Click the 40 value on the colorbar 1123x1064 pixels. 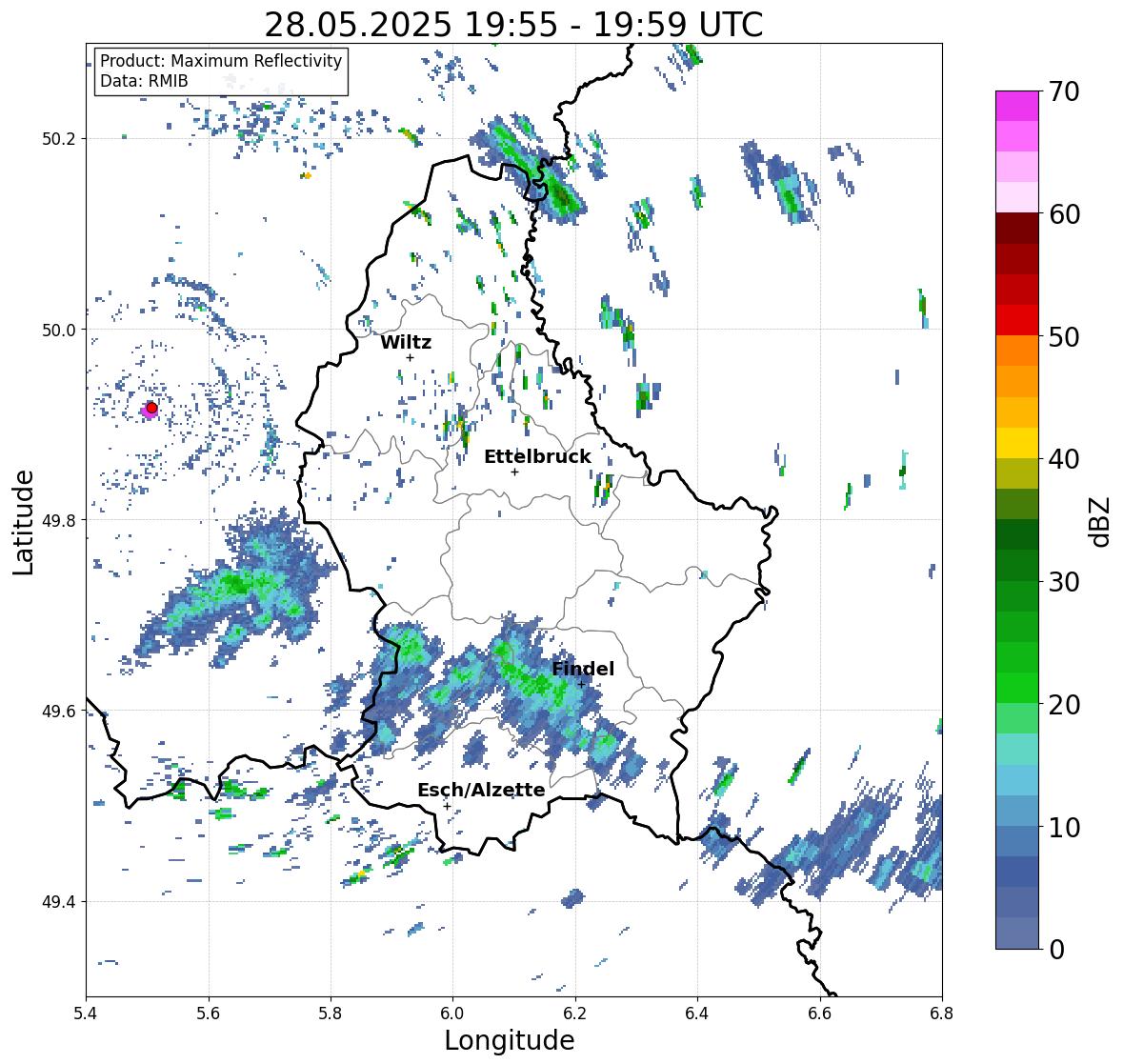(x=1064, y=459)
